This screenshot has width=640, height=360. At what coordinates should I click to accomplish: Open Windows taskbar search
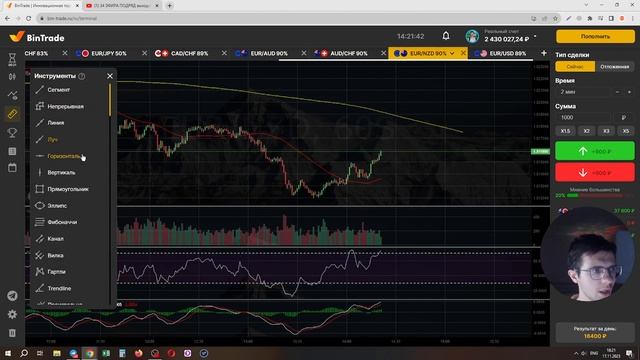[24, 353]
